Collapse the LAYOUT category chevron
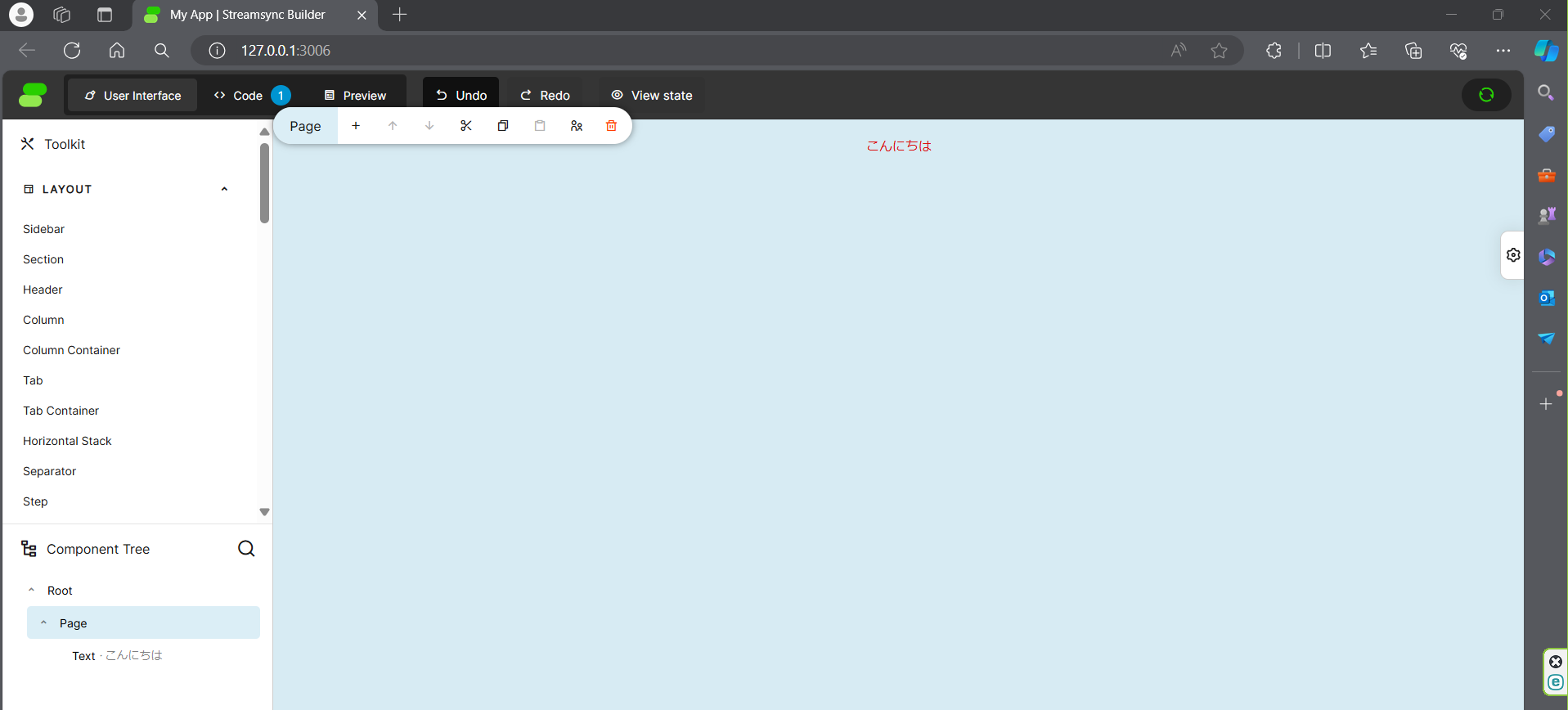 tap(224, 189)
